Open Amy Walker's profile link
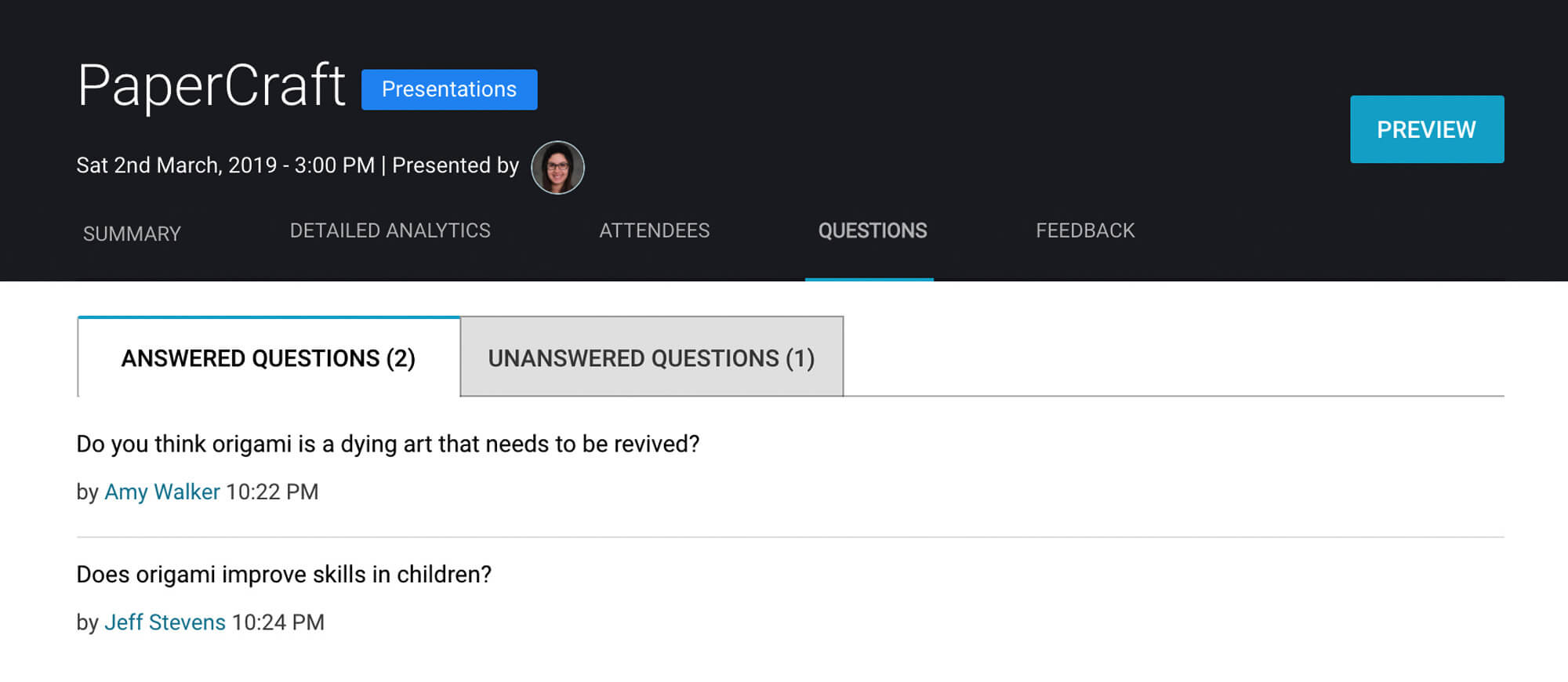The height and width of the screenshot is (682, 1568). [162, 492]
